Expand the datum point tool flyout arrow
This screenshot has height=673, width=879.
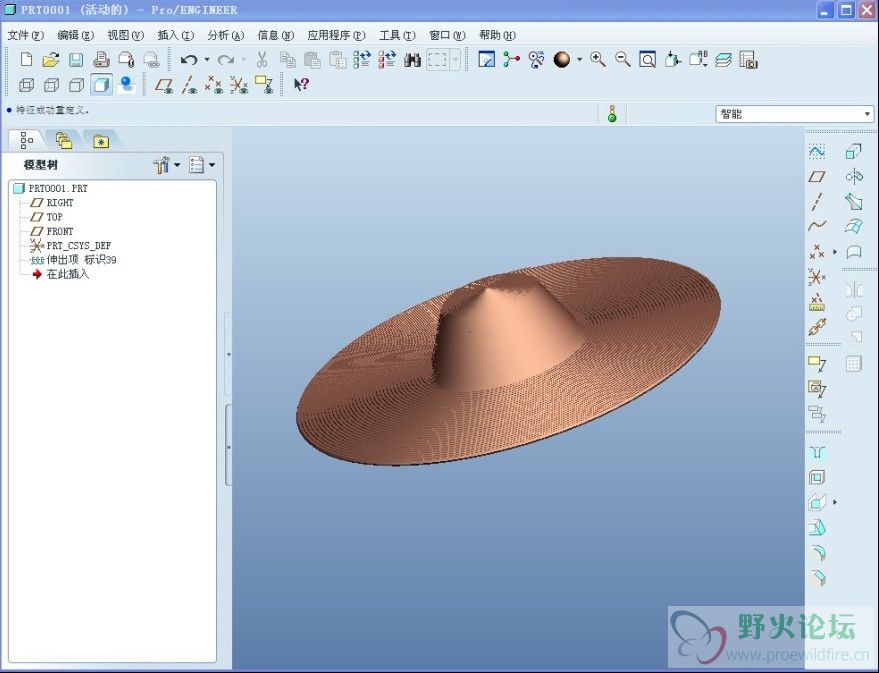[x=835, y=252]
